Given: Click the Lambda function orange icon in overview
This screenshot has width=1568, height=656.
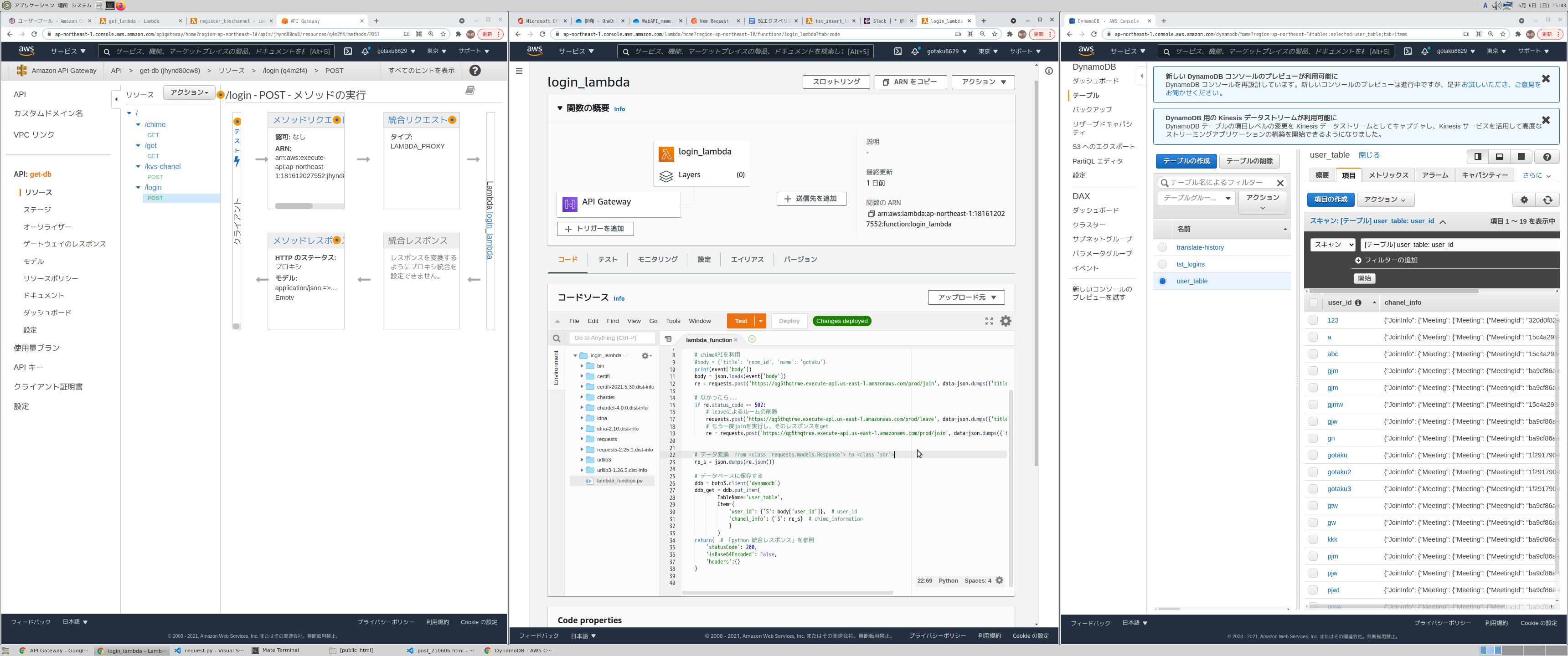Looking at the screenshot, I should [666, 154].
